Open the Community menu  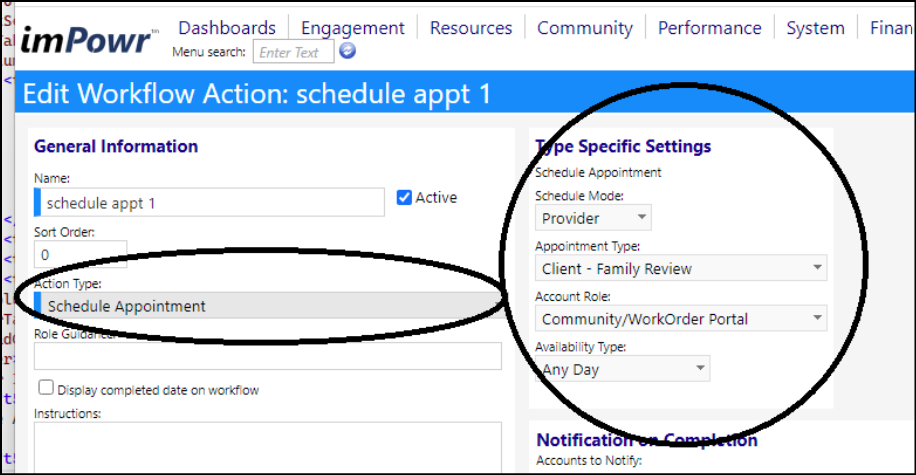point(585,28)
